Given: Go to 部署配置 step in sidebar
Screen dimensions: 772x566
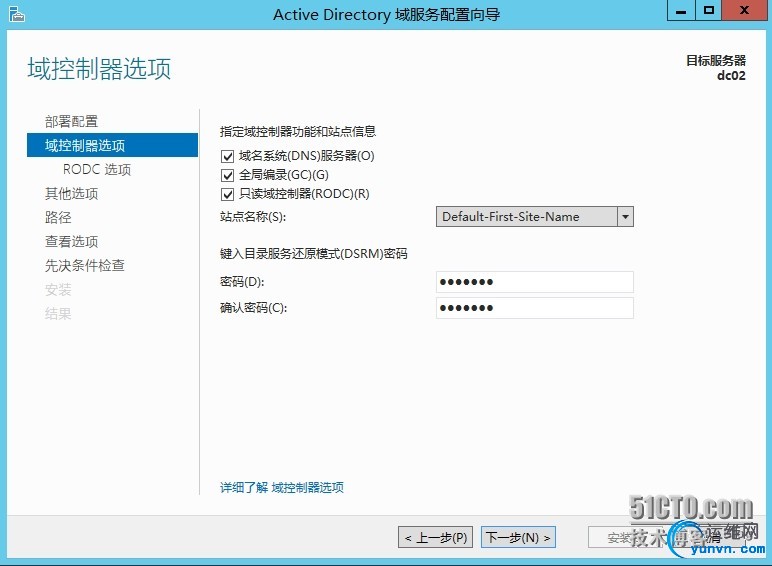Looking at the screenshot, I should pos(71,121).
